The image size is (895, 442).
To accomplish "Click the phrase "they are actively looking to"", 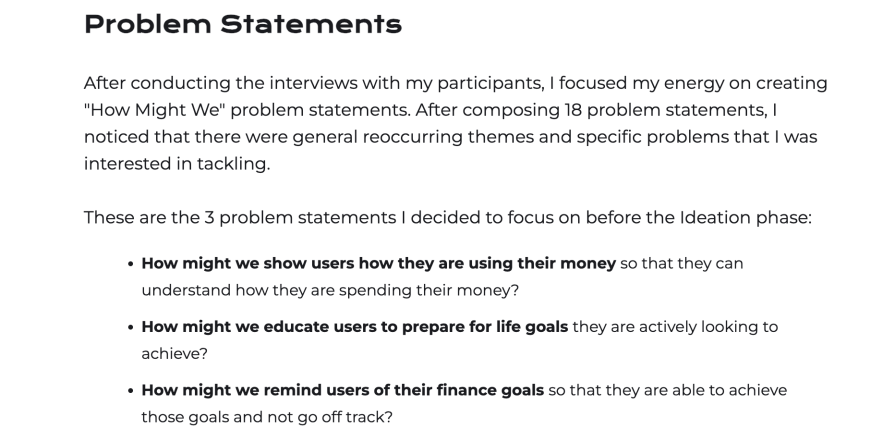I will (675, 326).
